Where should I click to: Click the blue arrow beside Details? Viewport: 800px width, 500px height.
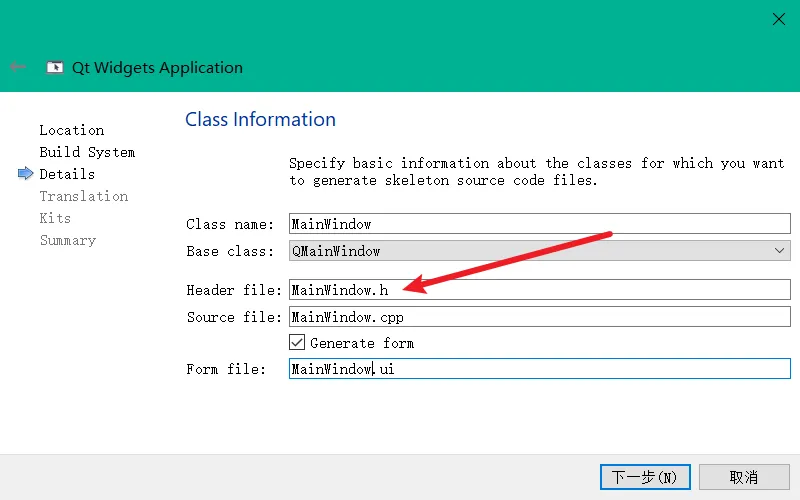[25, 173]
